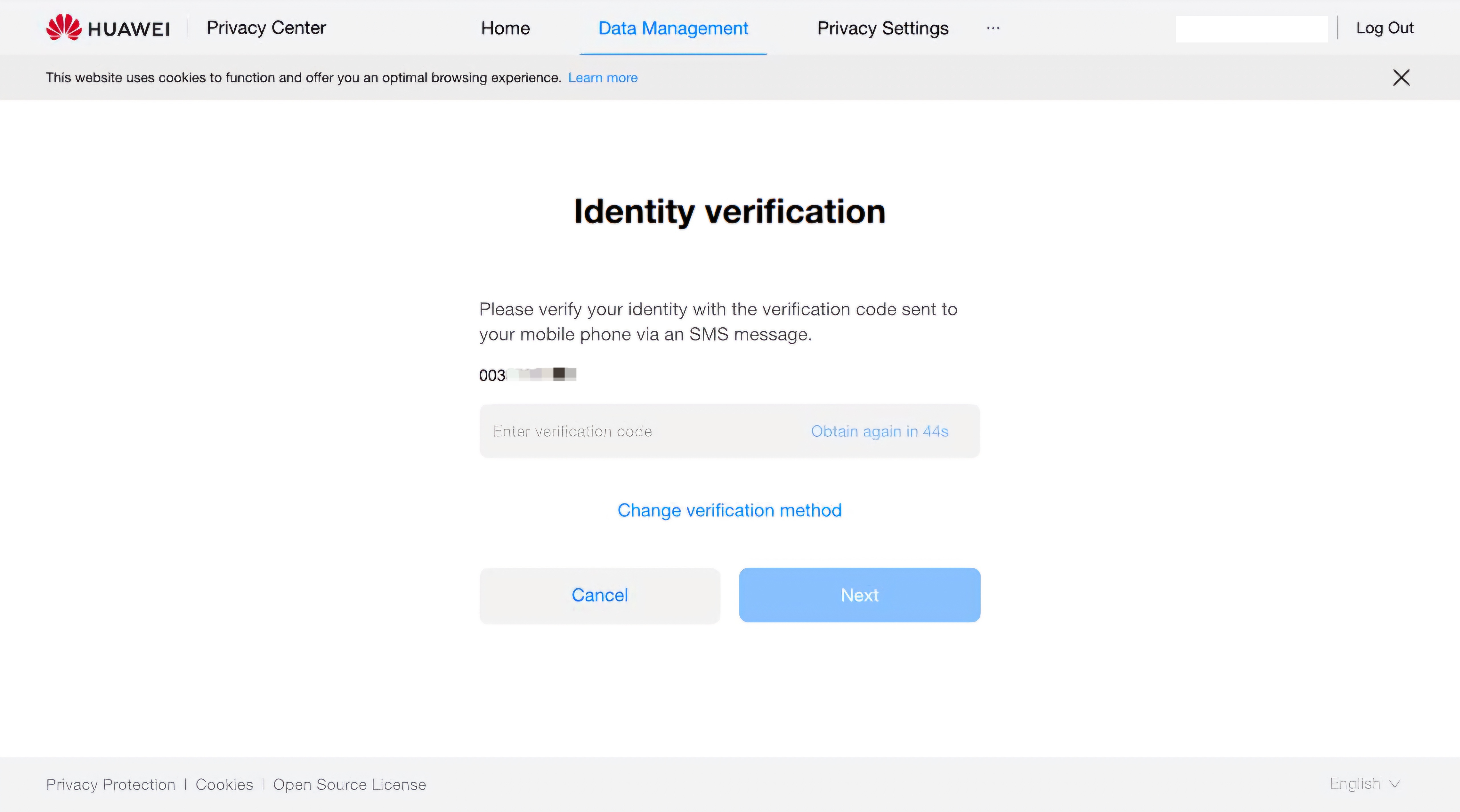The width and height of the screenshot is (1460, 812).
Task: Open Open Source License link
Action: tap(350, 784)
